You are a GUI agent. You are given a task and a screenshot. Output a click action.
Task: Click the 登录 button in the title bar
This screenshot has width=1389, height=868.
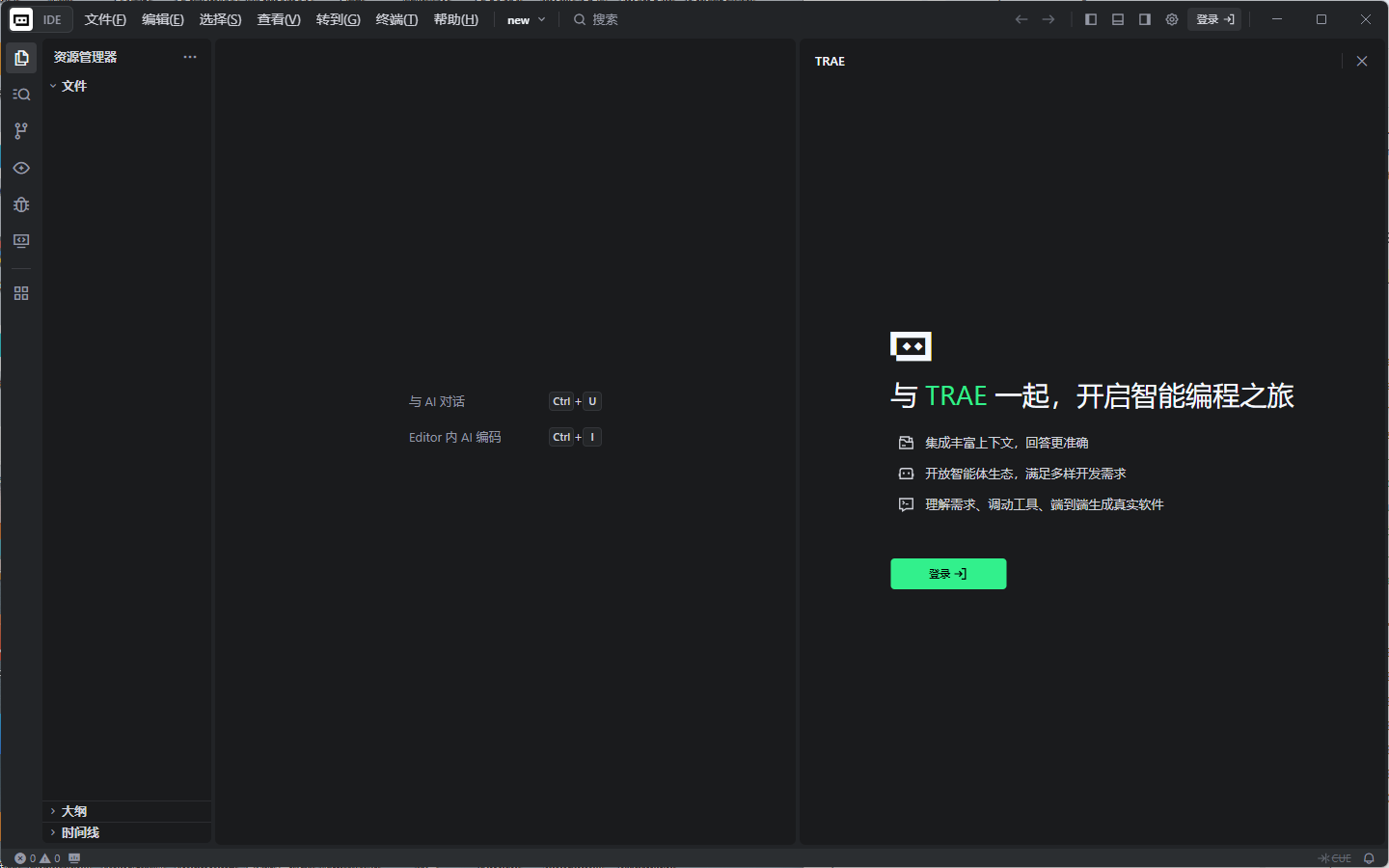[1214, 19]
